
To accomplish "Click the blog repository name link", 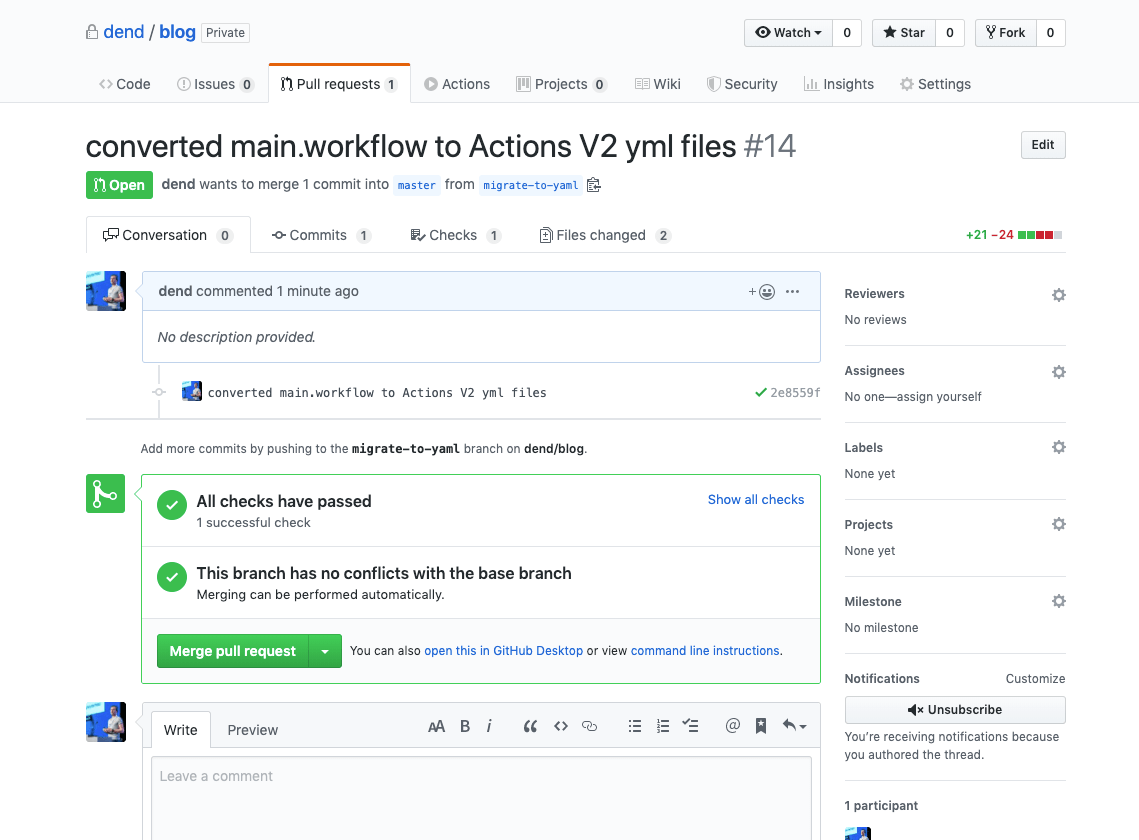I will [x=177, y=32].
